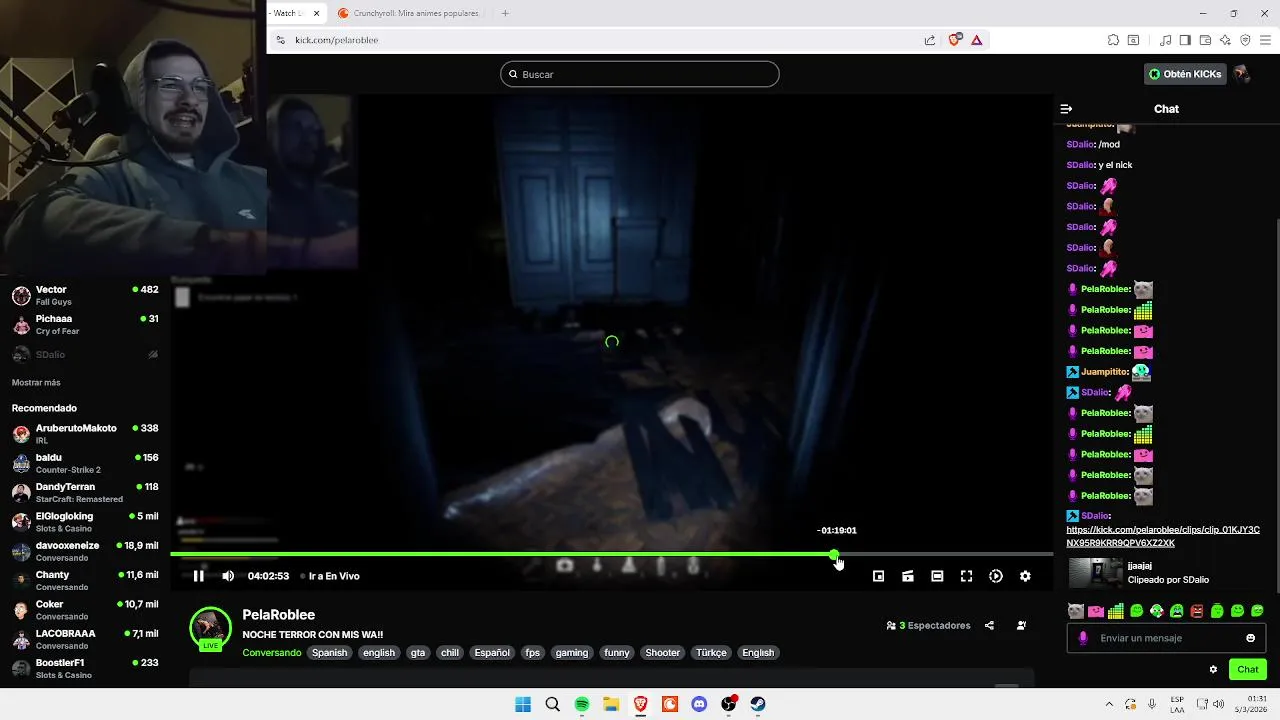
Task: Open the browser hamburger main menu
Action: [1266, 40]
